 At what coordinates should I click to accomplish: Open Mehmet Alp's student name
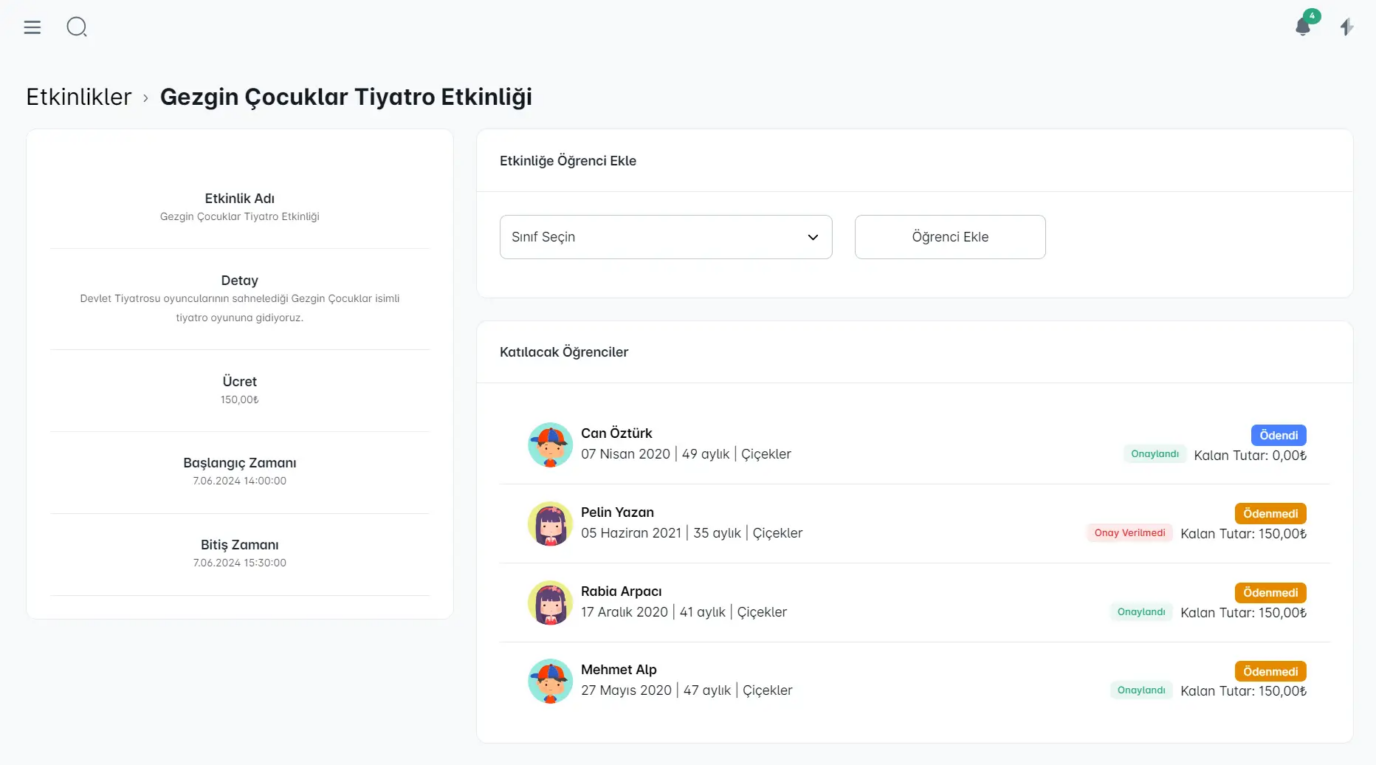[x=619, y=670]
